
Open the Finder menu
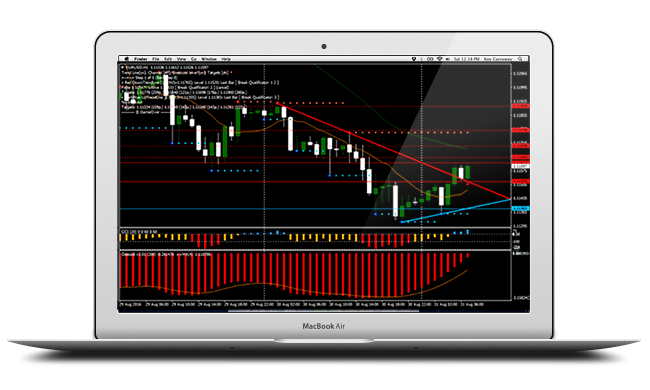click(141, 59)
